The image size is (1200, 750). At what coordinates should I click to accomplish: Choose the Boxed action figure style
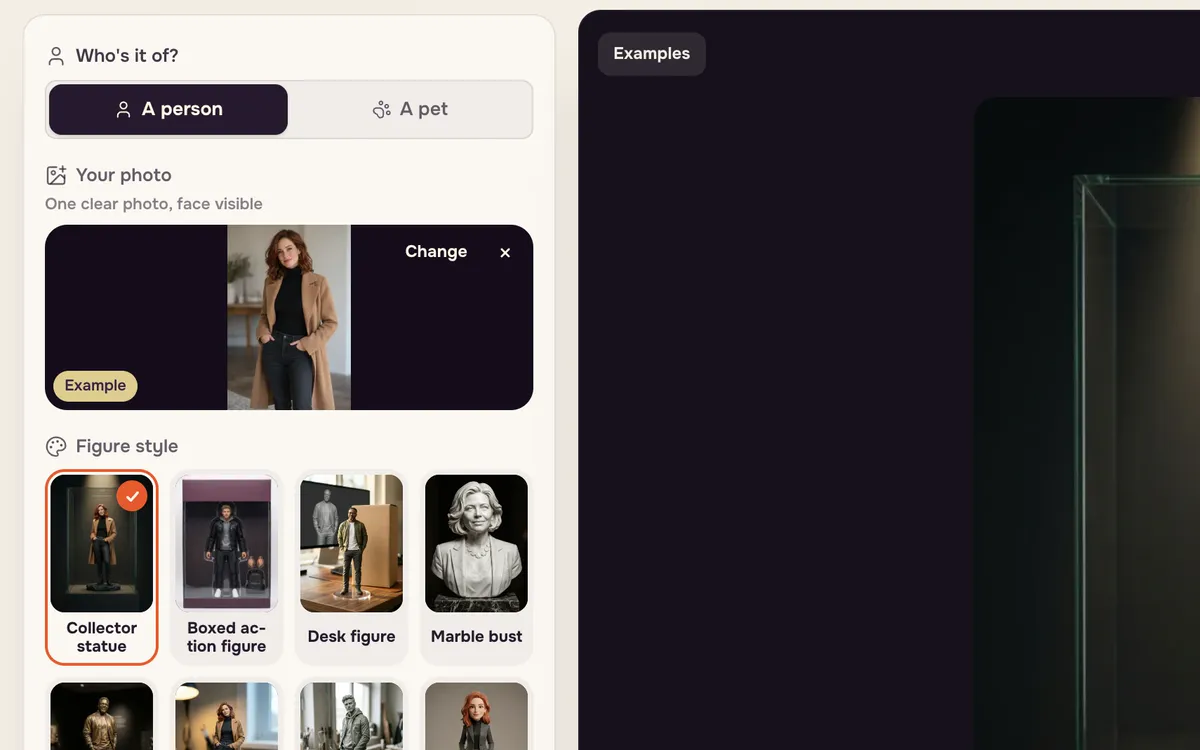227,567
